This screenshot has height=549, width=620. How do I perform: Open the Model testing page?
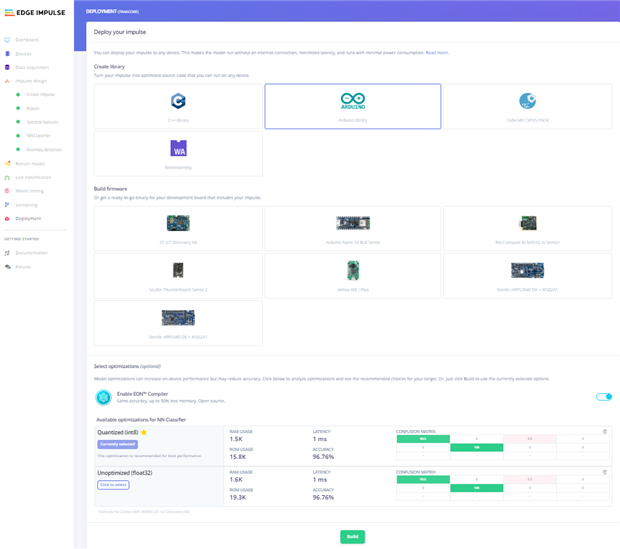(x=30, y=191)
